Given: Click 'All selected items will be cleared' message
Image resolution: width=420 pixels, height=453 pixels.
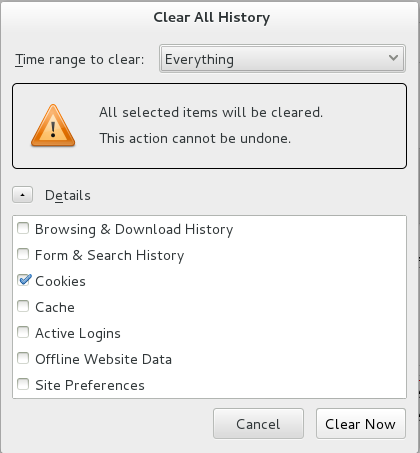Looking at the screenshot, I should coord(211,112).
